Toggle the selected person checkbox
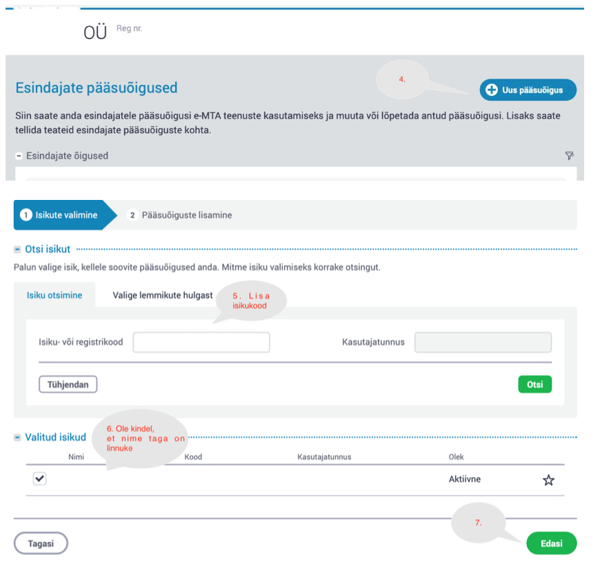 [x=40, y=478]
